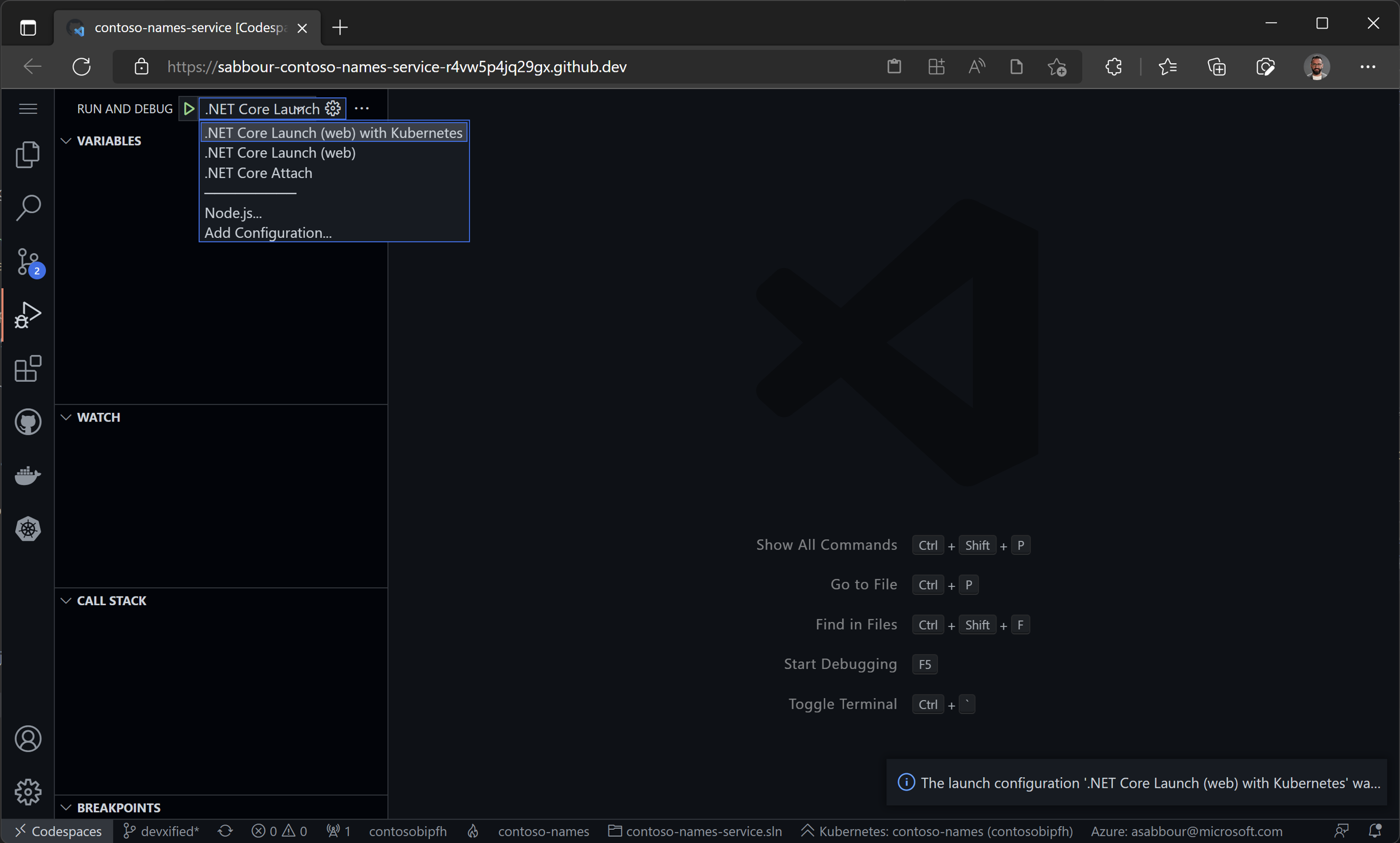
Task: Select Add Configuration... option
Action: coord(268,233)
